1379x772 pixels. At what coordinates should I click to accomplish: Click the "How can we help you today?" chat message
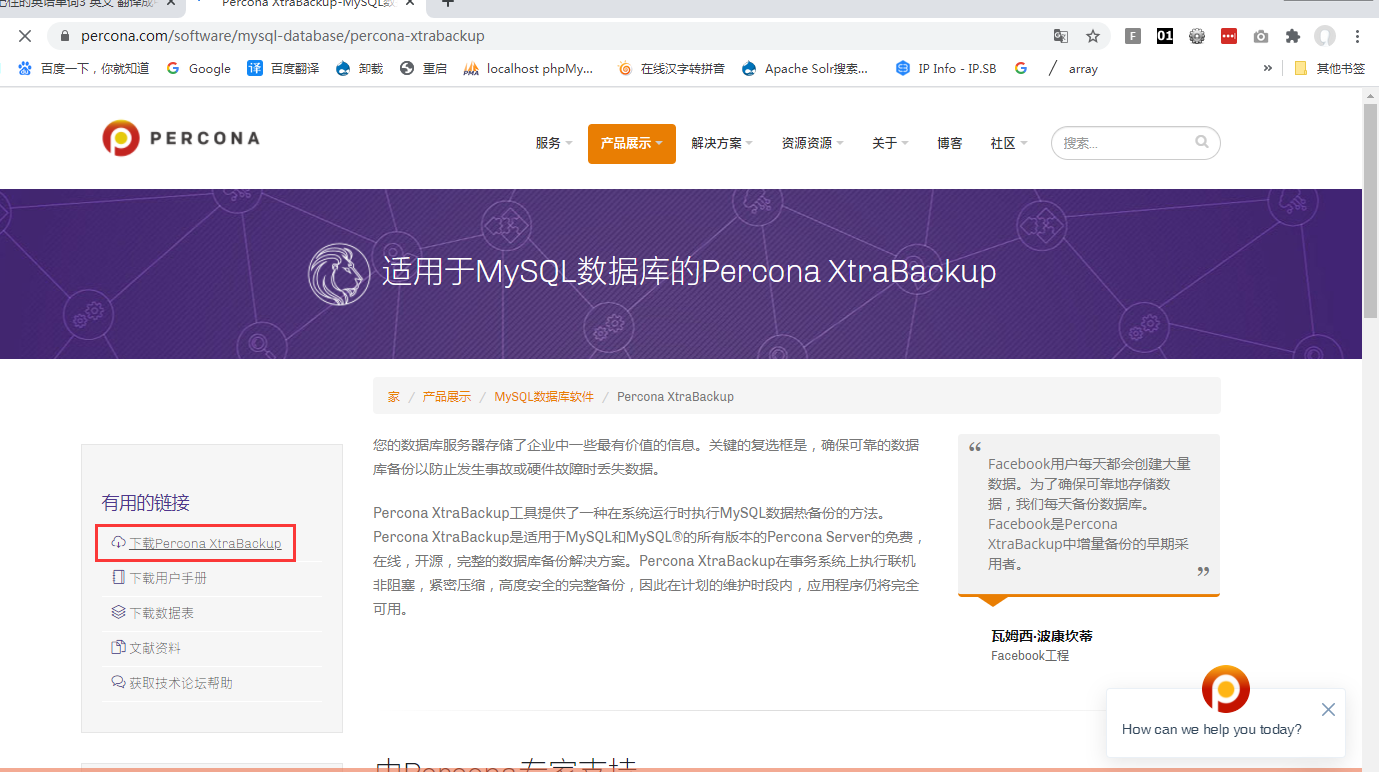pyautogui.click(x=1212, y=729)
